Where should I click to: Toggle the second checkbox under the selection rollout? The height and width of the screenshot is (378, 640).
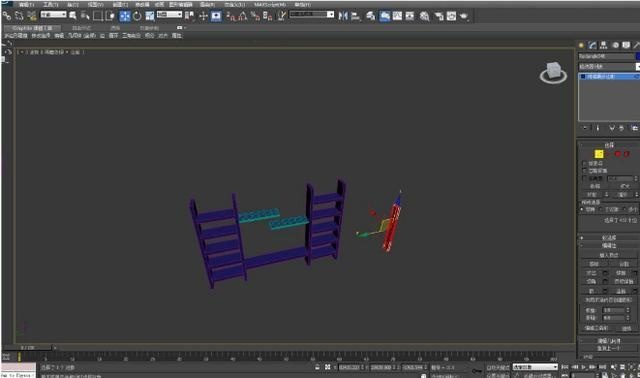pyautogui.click(x=584, y=171)
